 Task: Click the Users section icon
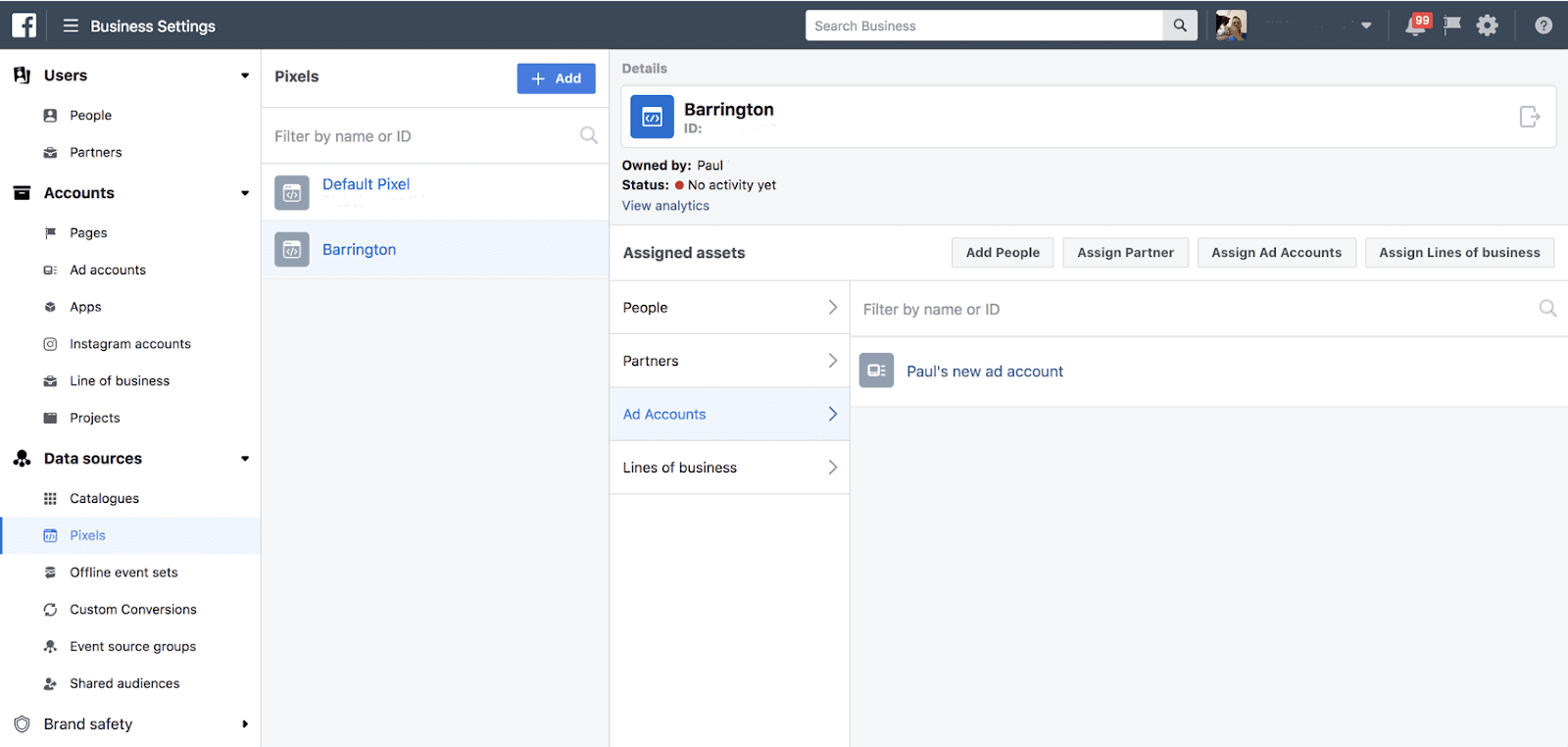pyautogui.click(x=22, y=75)
